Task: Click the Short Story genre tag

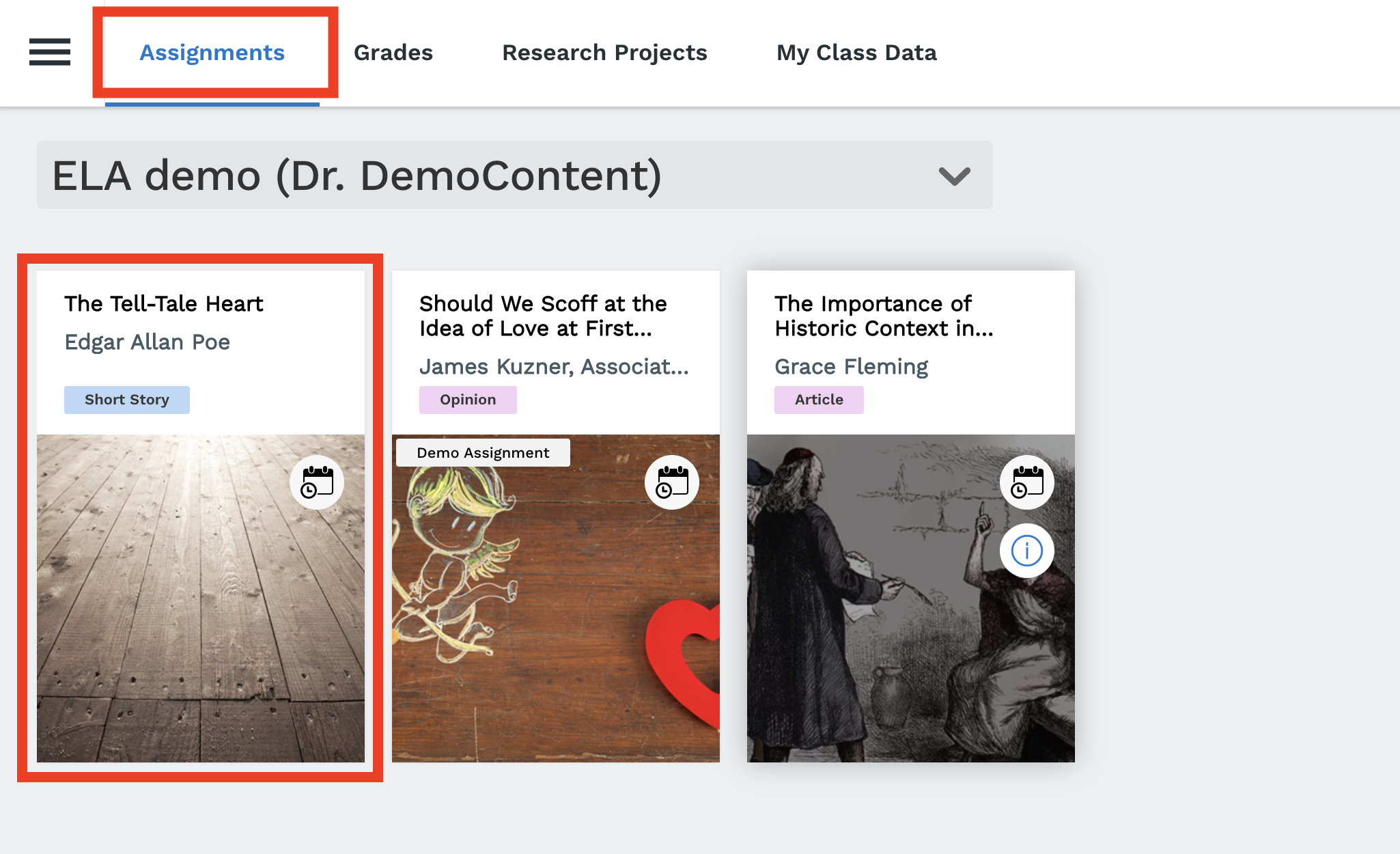Action: pyautogui.click(x=127, y=400)
